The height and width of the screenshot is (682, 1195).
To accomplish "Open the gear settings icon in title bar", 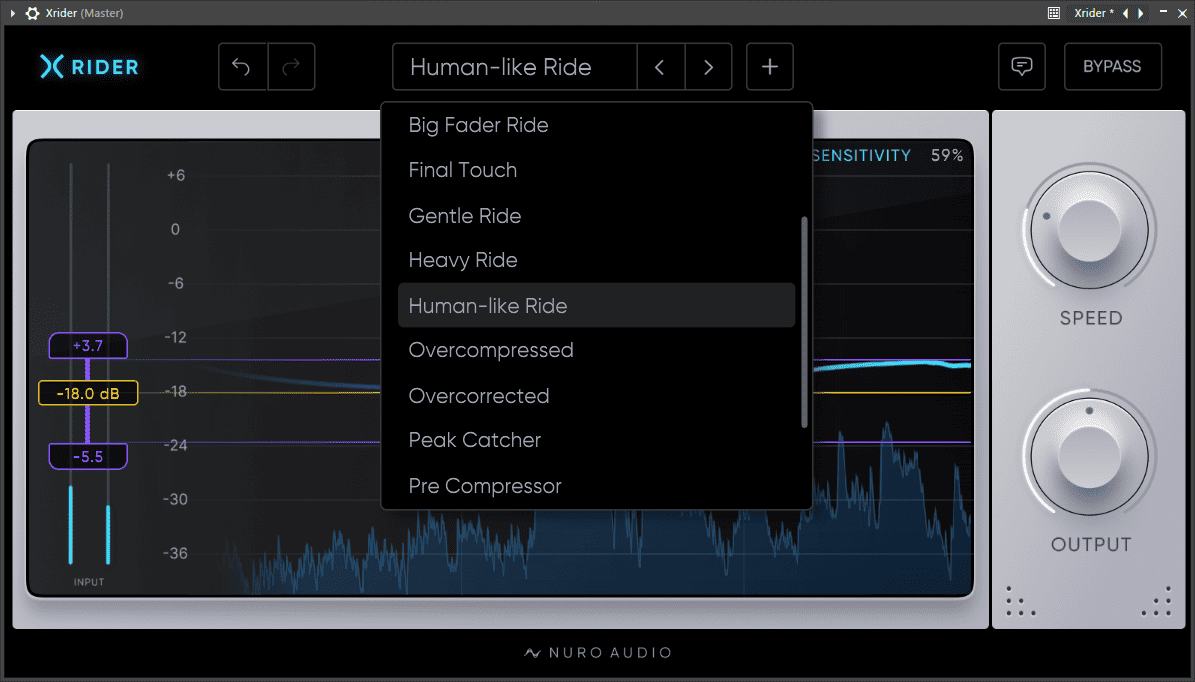I will [32, 13].
